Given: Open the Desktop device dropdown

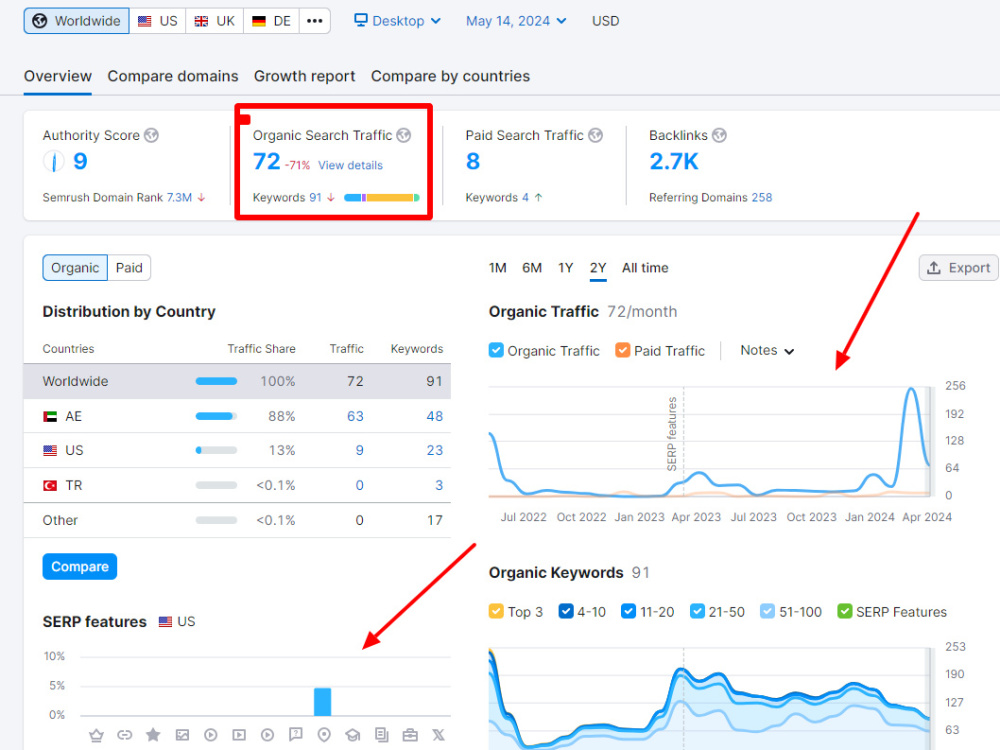Looking at the screenshot, I should 397,21.
